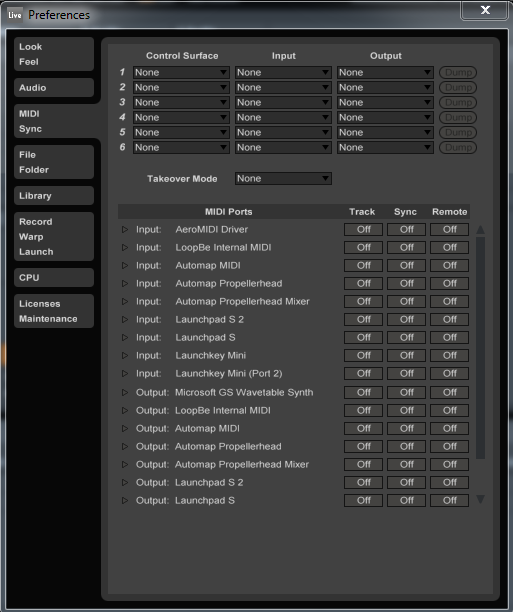513x612 pixels.
Task: Go to the Library tab
Action: [x=54, y=196]
